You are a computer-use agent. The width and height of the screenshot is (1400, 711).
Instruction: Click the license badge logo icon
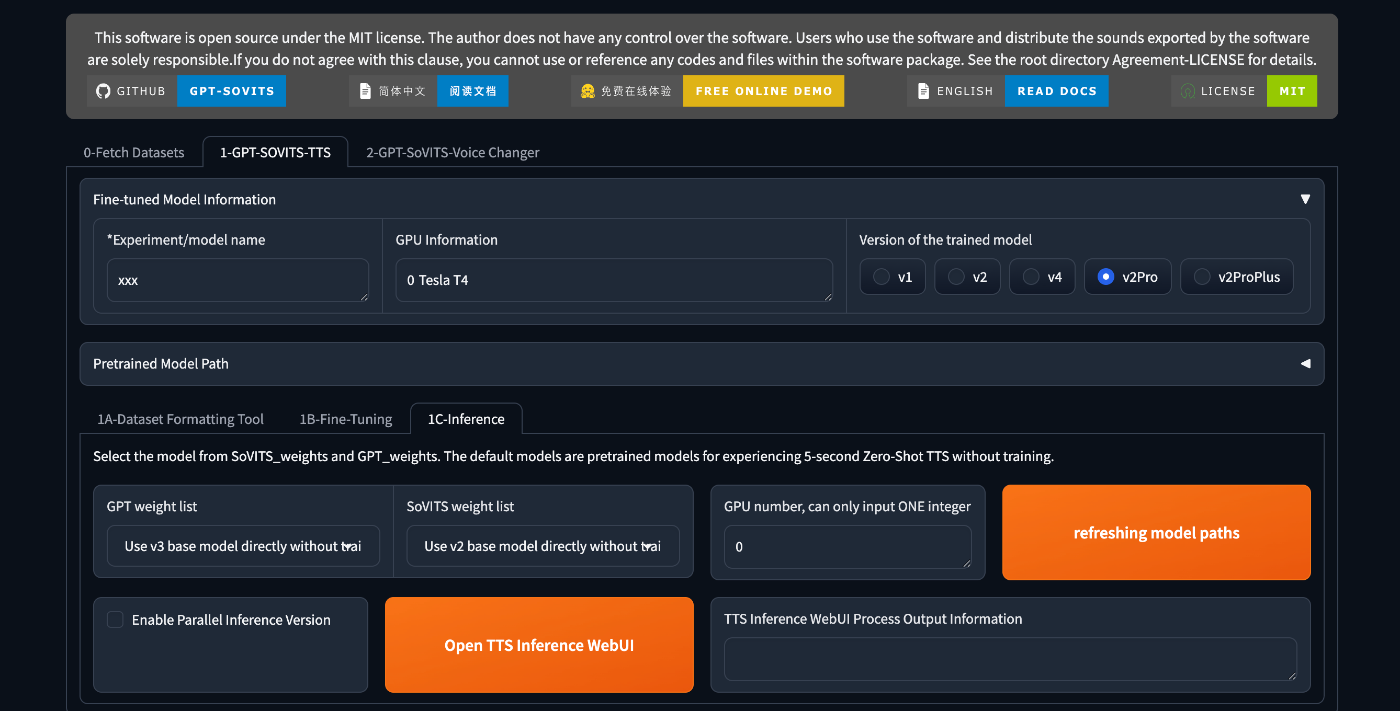tap(1187, 91)
